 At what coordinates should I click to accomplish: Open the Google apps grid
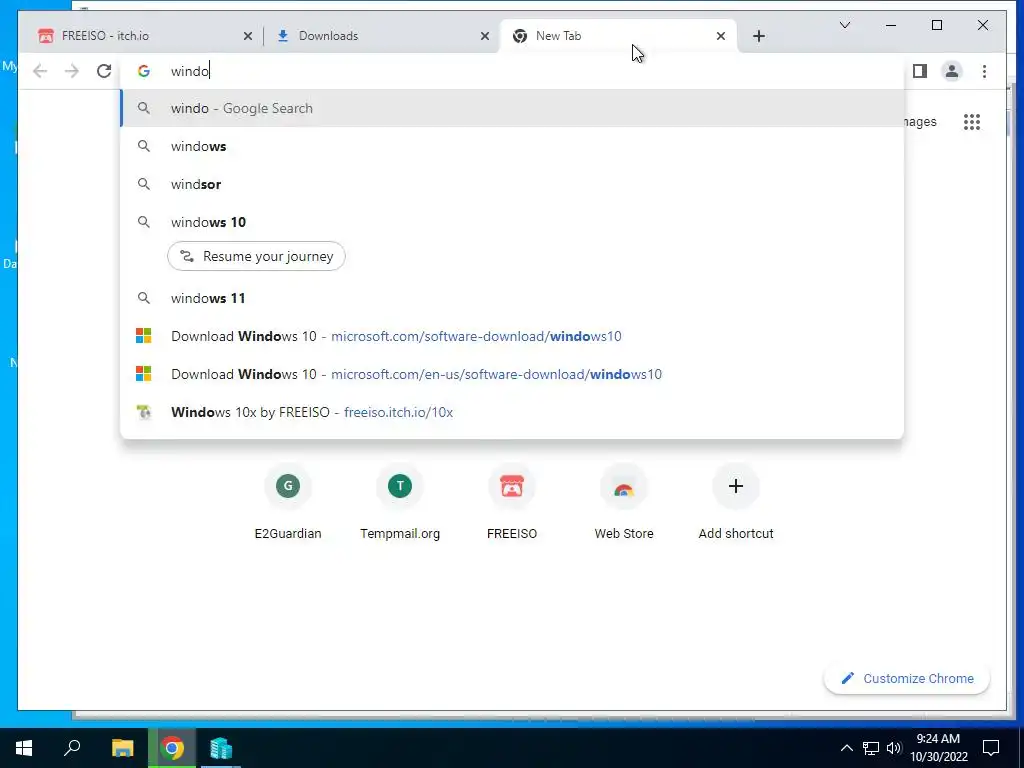972,121
